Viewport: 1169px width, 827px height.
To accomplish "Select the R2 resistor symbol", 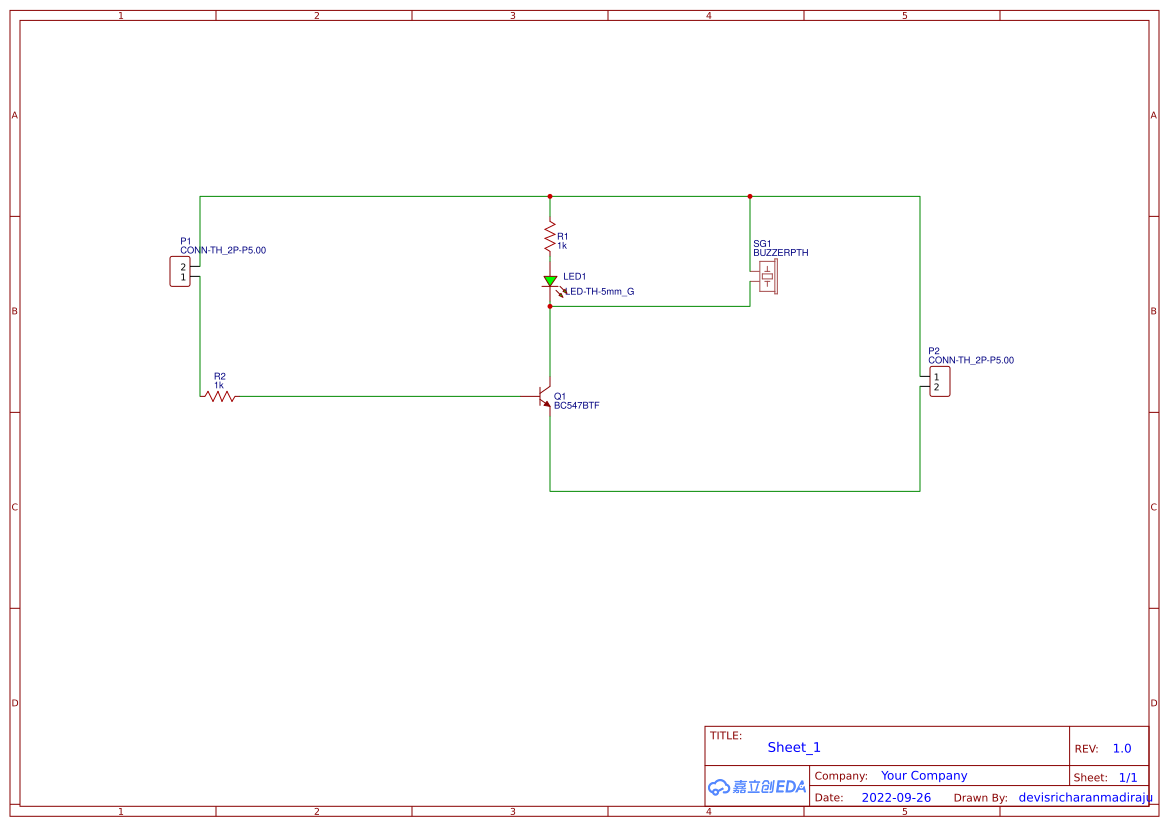I will tap(219, 396).
